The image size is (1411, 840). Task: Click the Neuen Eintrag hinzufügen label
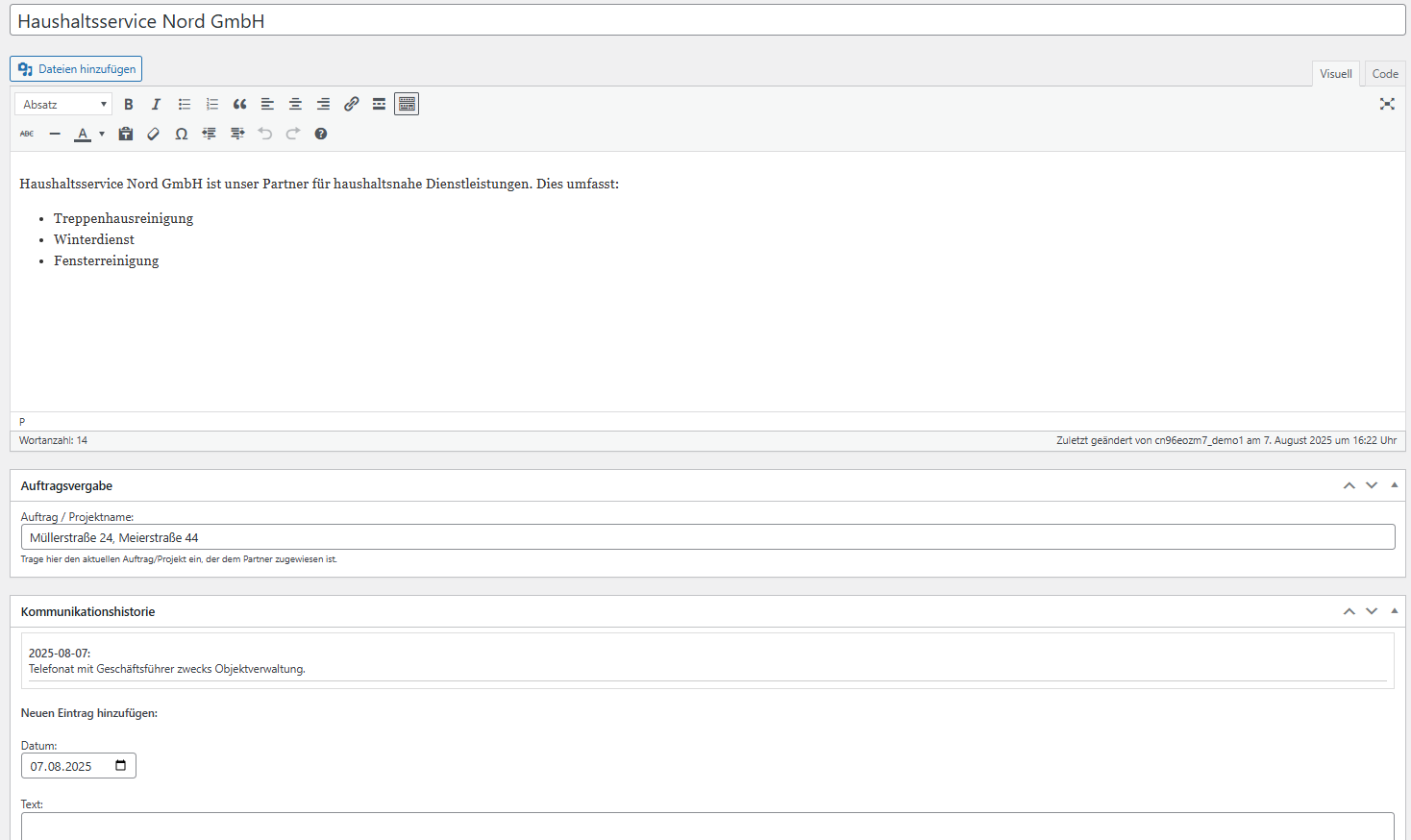click(x=89, y=713)
